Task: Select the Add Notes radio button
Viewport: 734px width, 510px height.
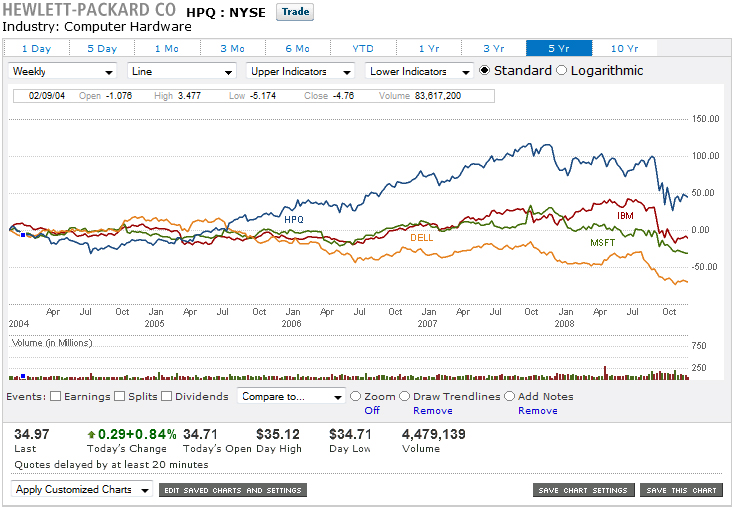Action: [509, 396]
